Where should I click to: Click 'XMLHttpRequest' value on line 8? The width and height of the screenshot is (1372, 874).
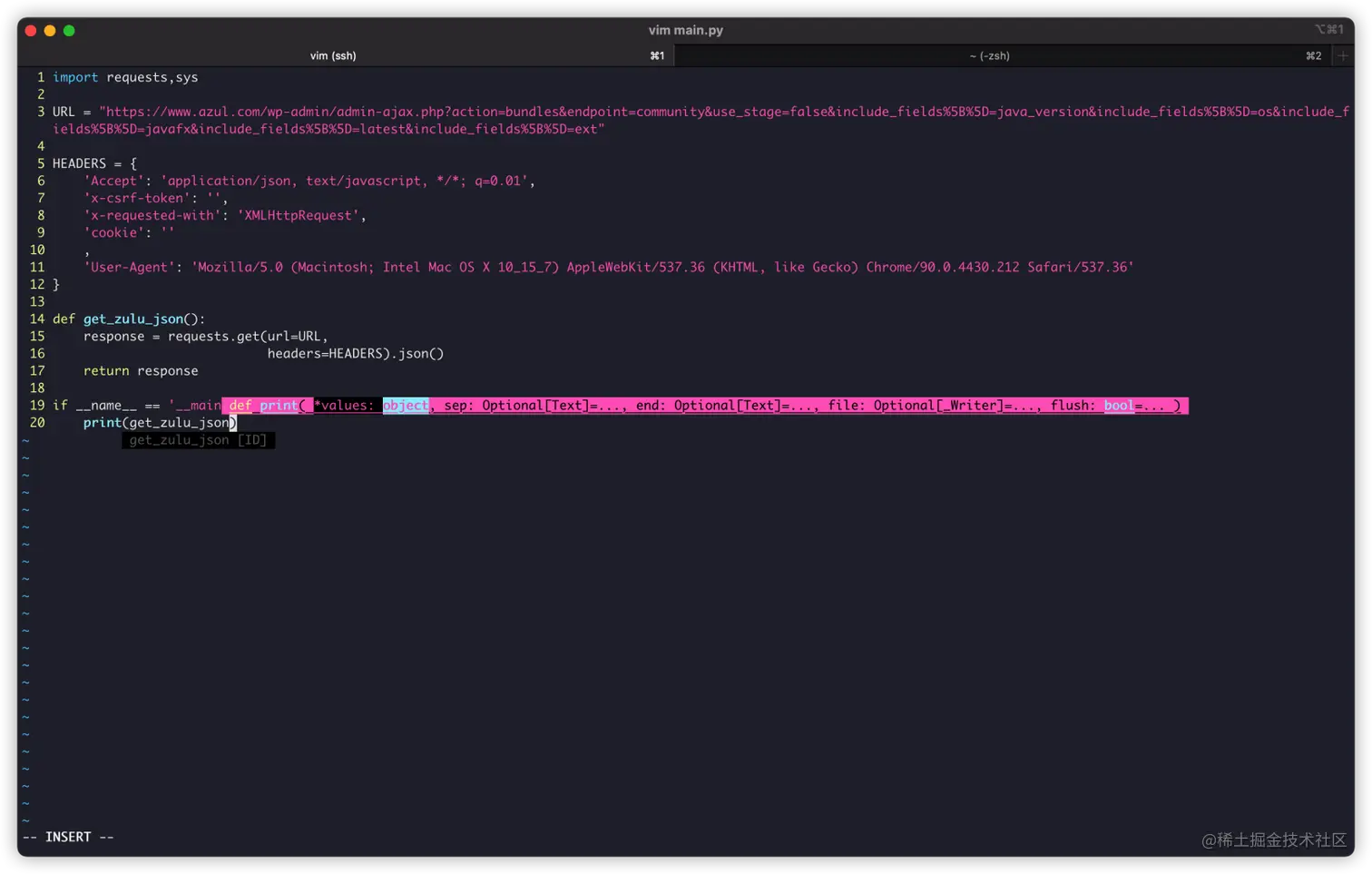(298, 215)
